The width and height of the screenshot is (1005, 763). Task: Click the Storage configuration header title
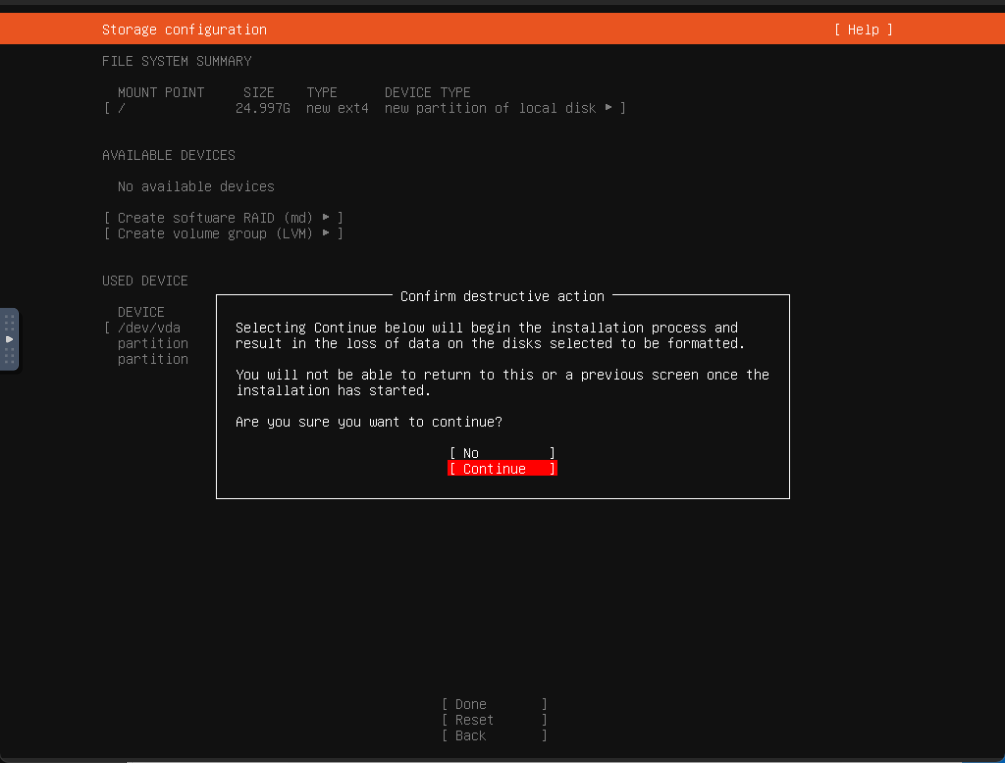(184, 30)
